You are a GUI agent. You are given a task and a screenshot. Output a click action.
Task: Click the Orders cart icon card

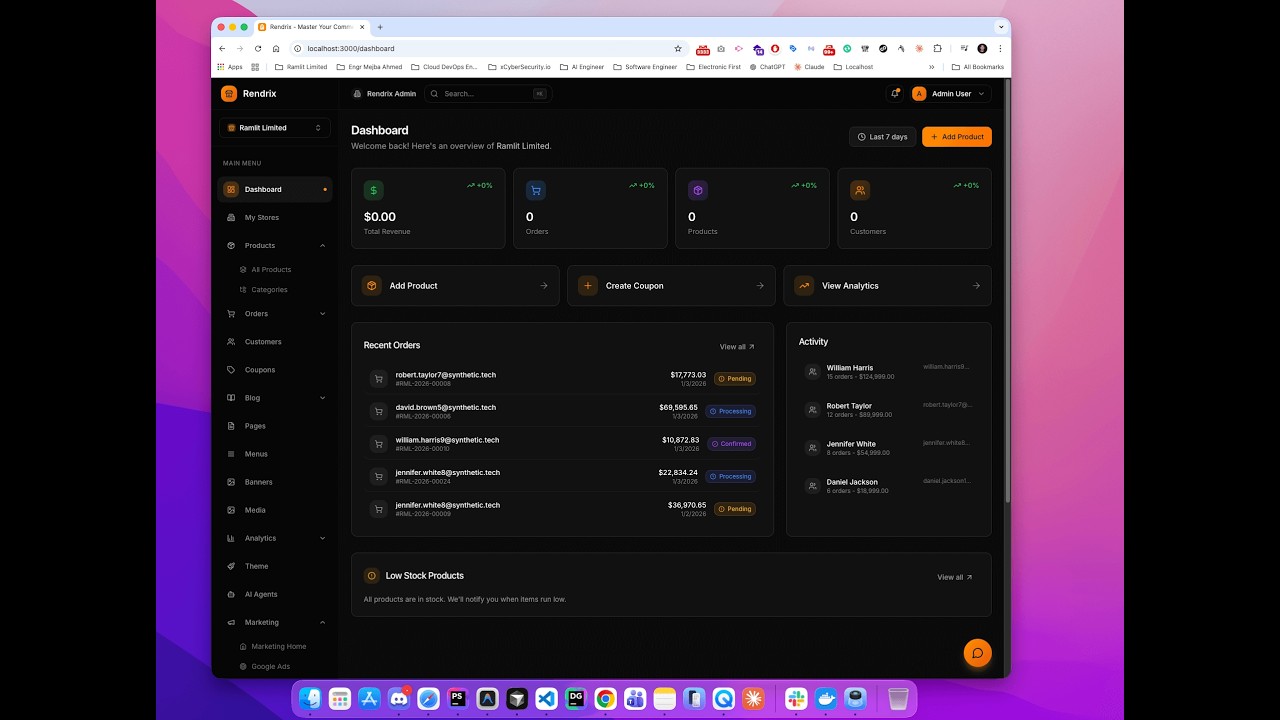tap(536, 190)
